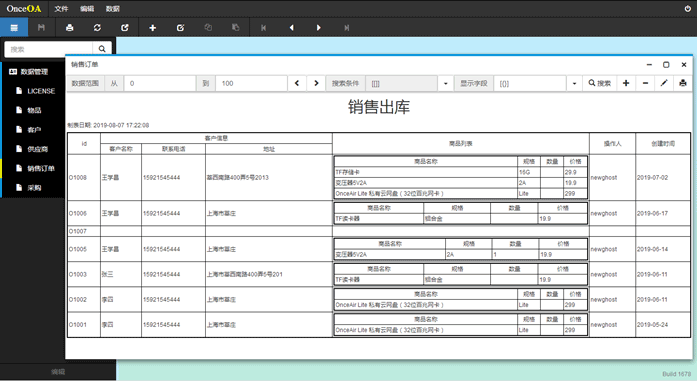Jump to last record icon

346,28
